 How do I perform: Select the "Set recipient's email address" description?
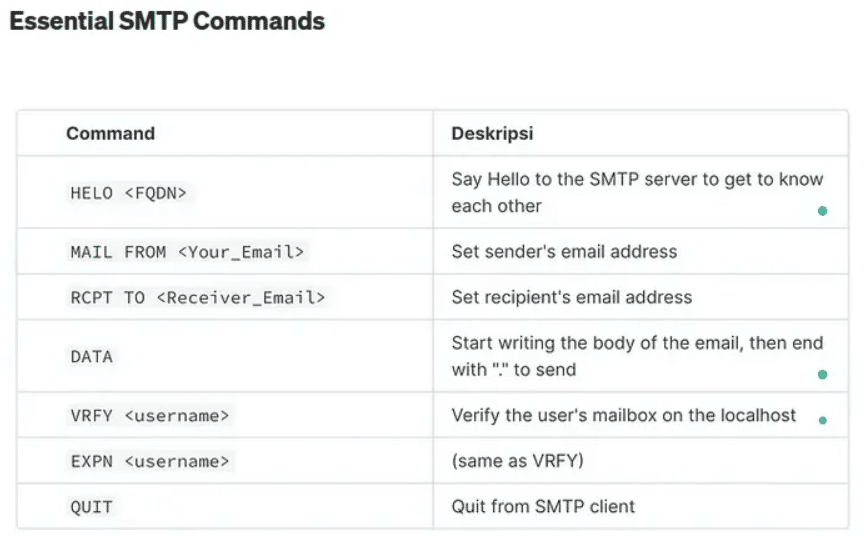coord(571,297)
